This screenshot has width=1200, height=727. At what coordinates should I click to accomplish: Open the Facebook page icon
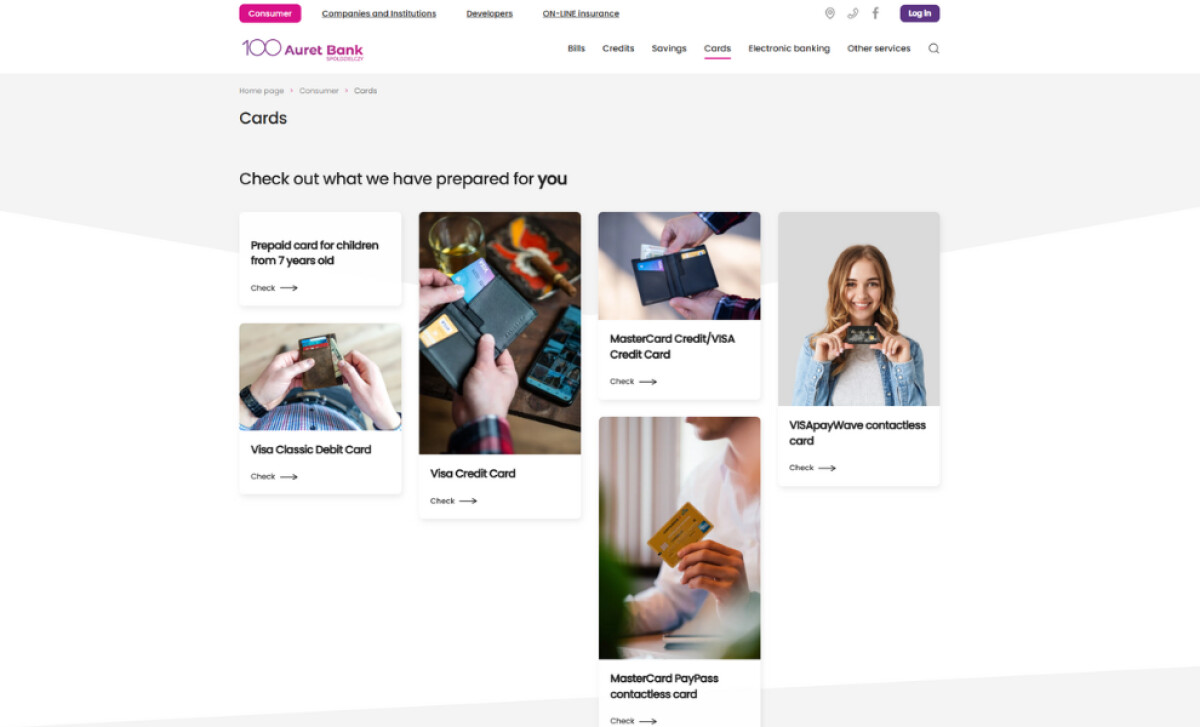click(x=876, y=13)
